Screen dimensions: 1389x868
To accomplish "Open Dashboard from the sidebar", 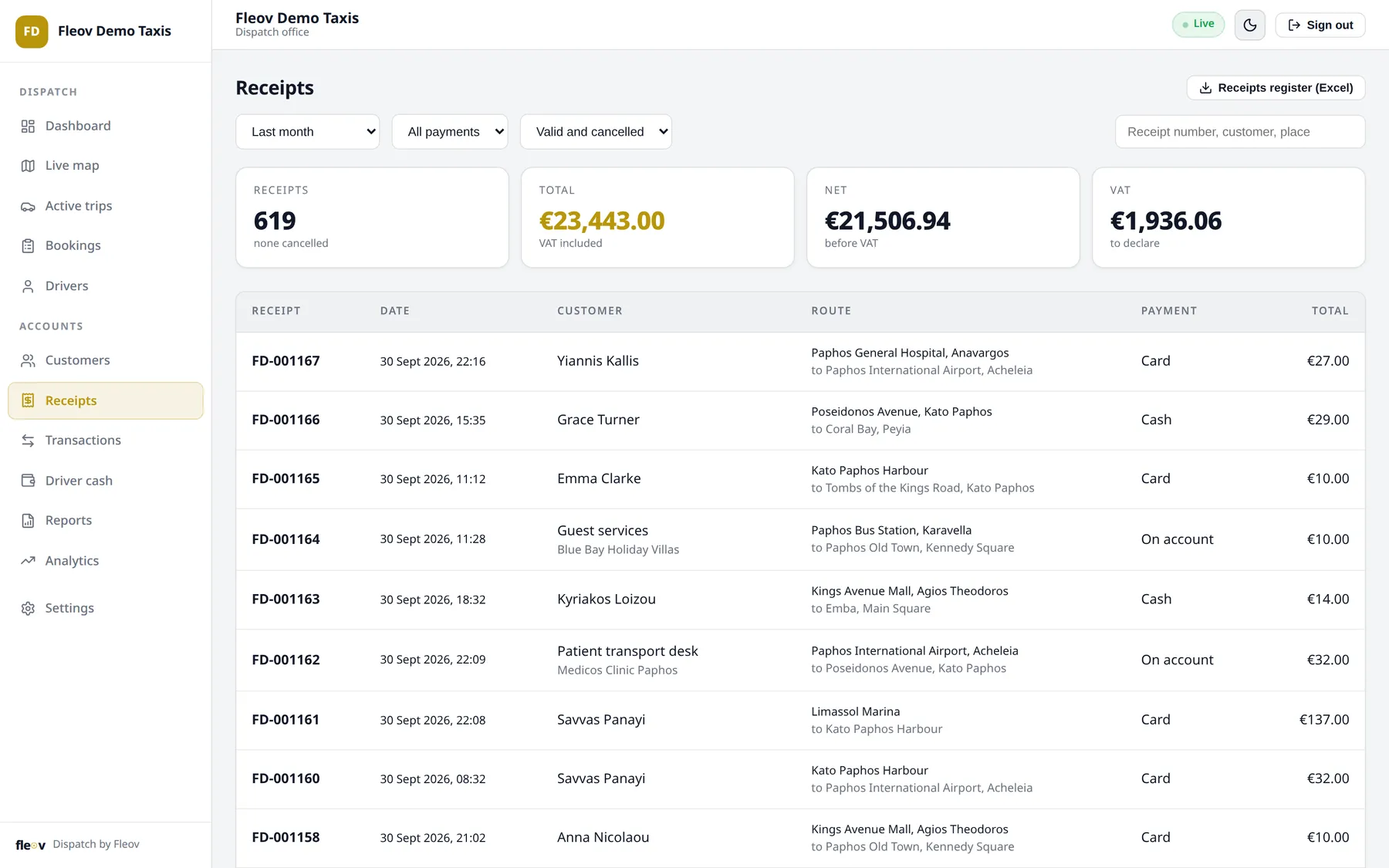I will tap(106, 126).
